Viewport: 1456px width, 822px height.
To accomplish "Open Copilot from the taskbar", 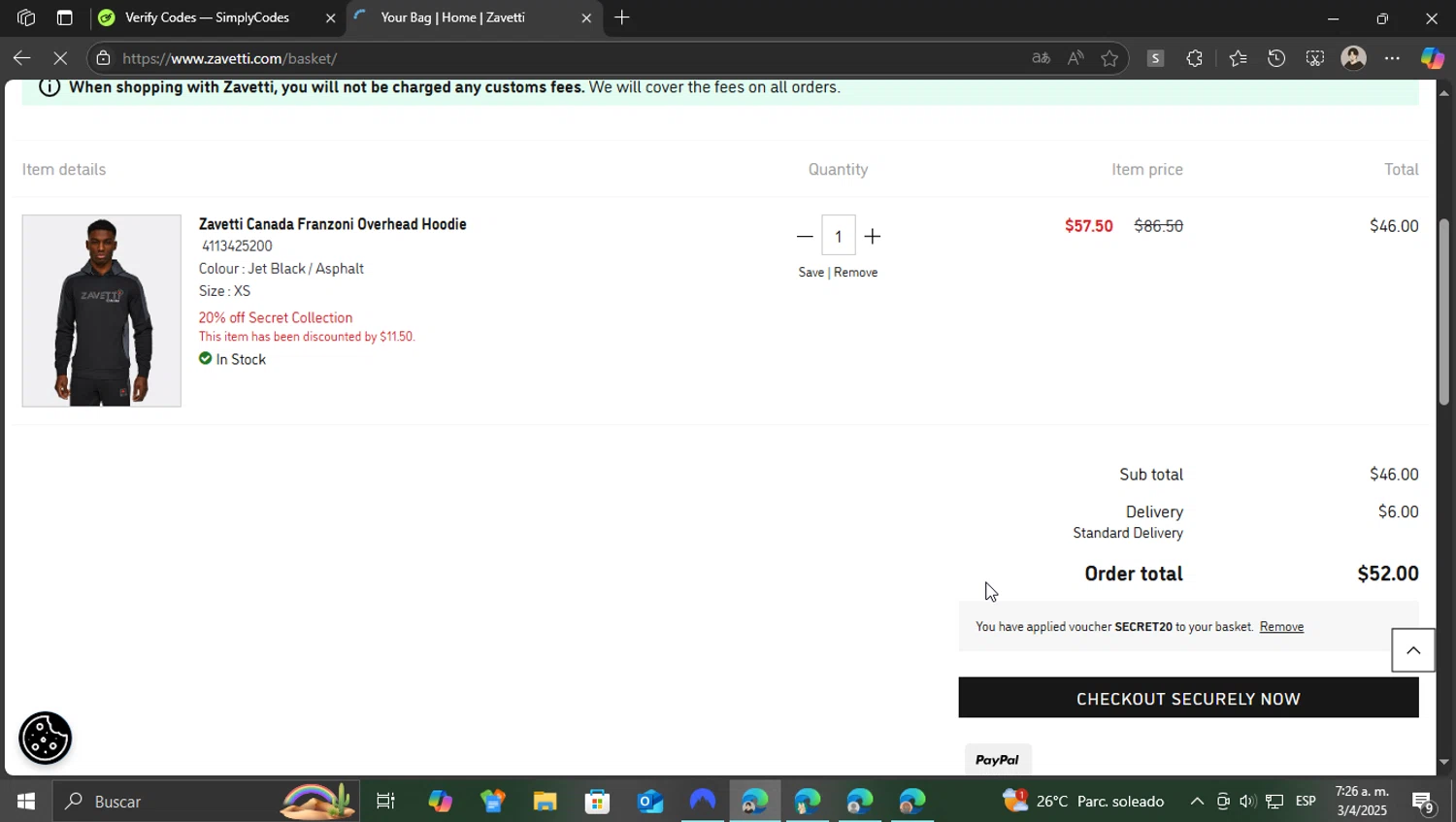I will click(440, 801).
